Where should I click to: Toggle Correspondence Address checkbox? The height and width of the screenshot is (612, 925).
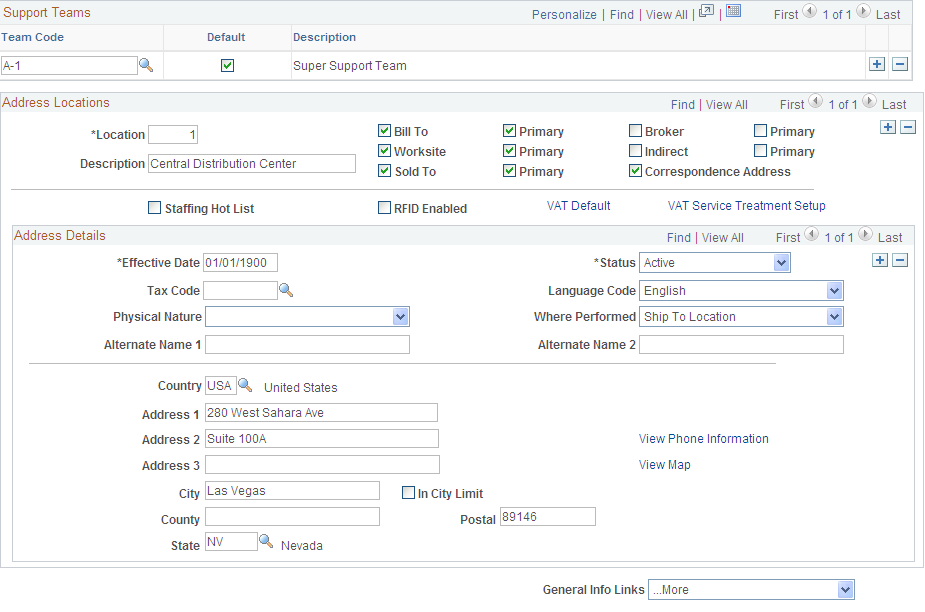pos(635,171)
